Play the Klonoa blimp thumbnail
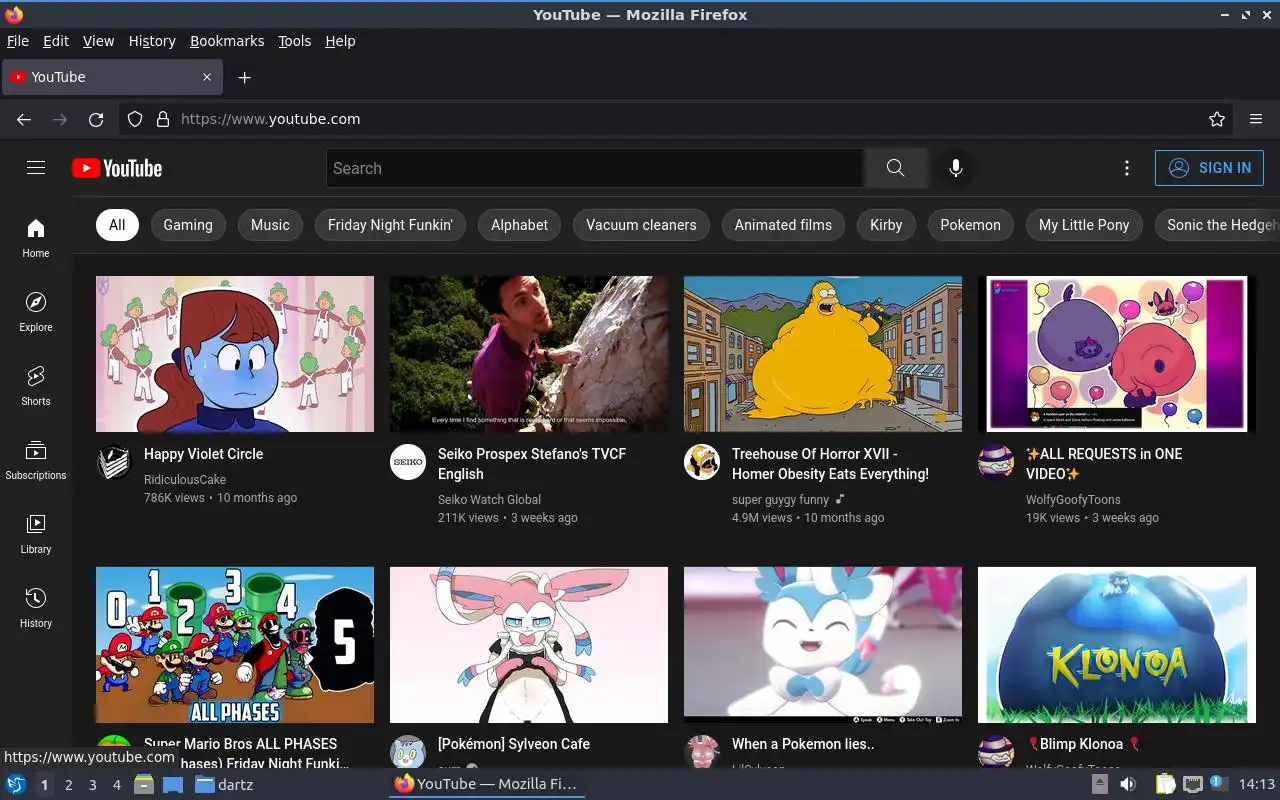 (1117, 645)
